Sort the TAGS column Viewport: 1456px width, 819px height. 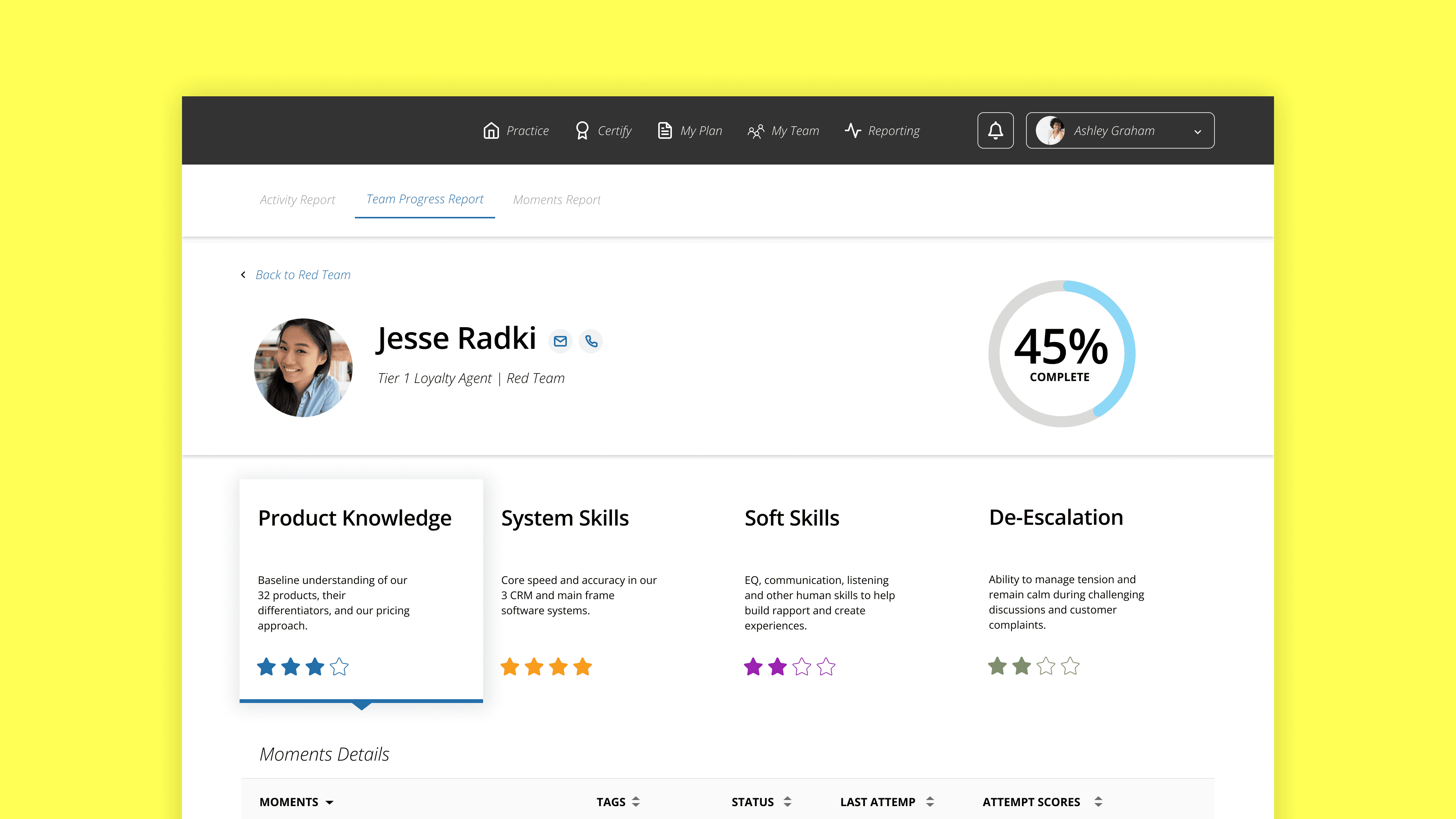(636, 802)
